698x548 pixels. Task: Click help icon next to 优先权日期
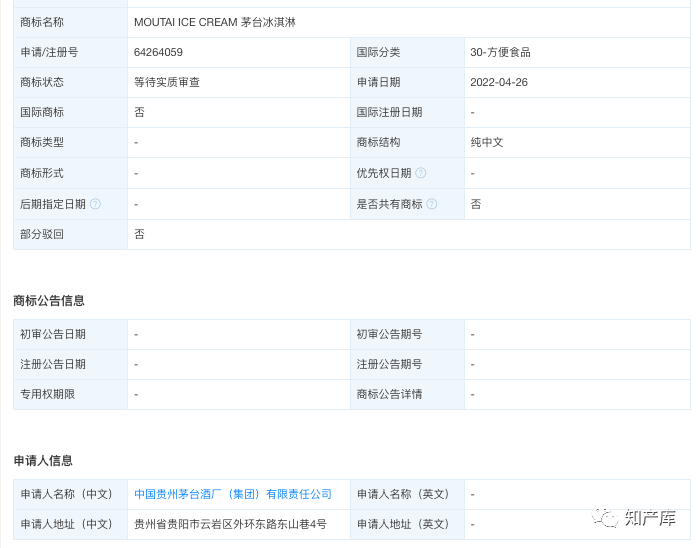(x=421, y=173)
